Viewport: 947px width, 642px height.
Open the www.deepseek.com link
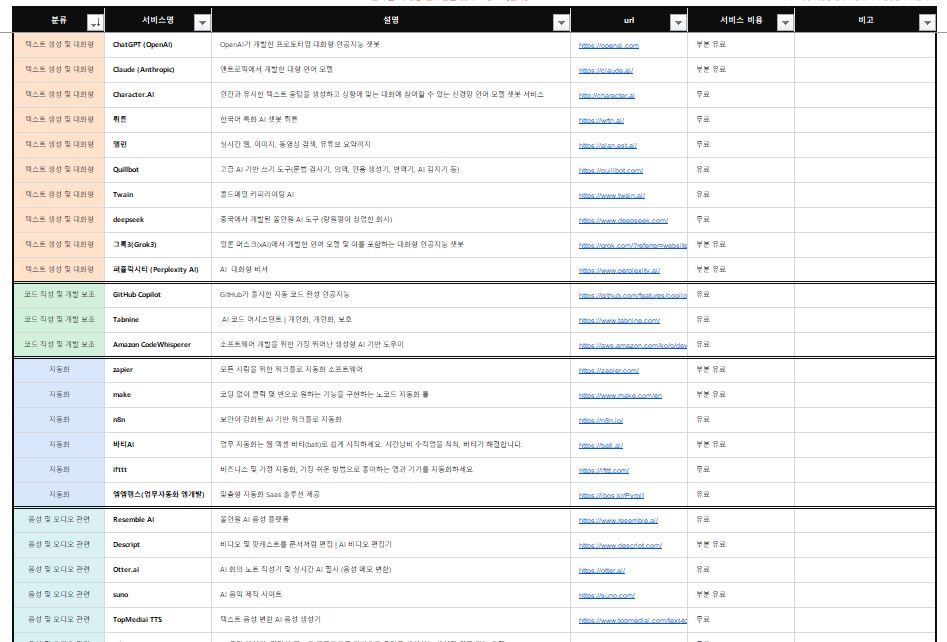[623, 220]
